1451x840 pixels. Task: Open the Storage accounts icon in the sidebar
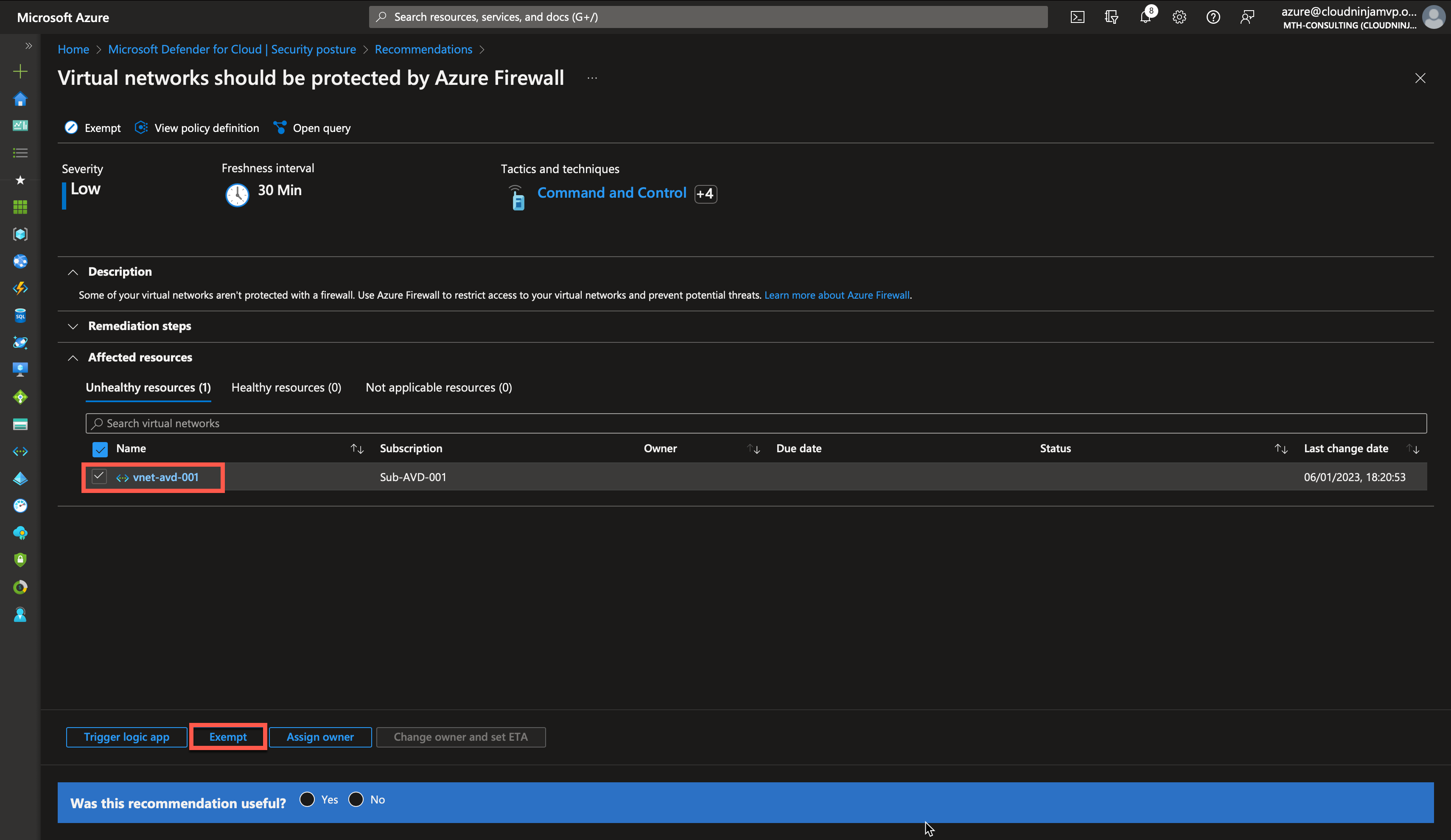click(x=20, y=424)
